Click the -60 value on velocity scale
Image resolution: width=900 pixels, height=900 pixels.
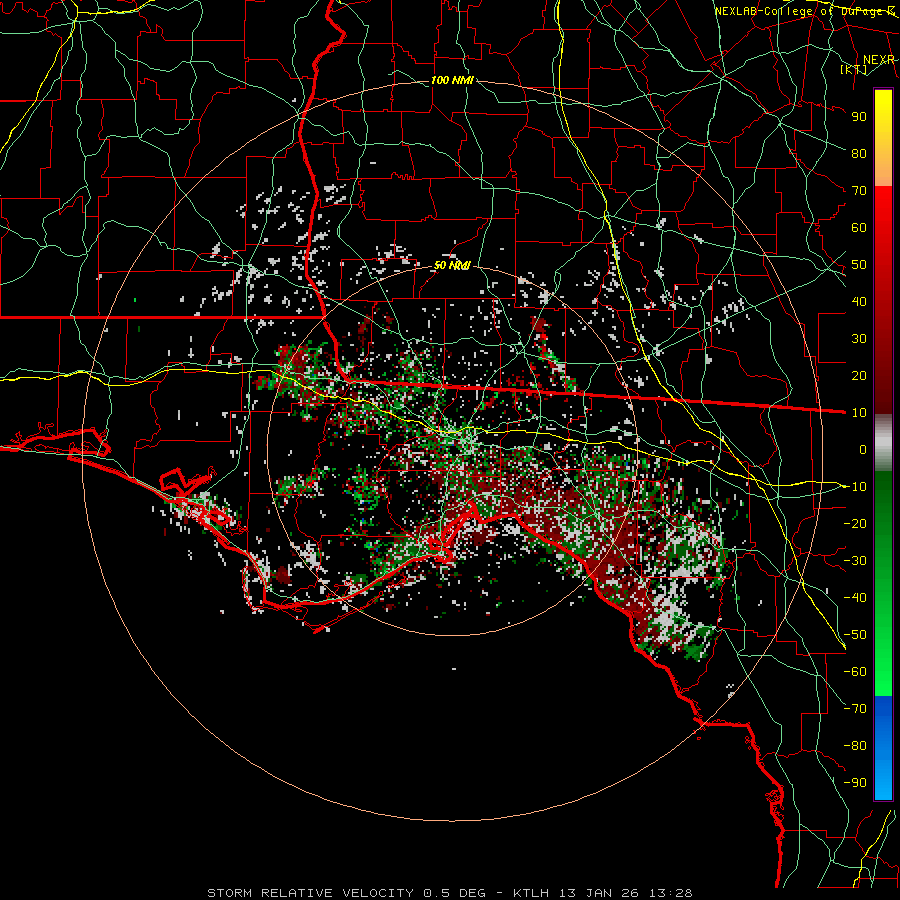point(855,672)
